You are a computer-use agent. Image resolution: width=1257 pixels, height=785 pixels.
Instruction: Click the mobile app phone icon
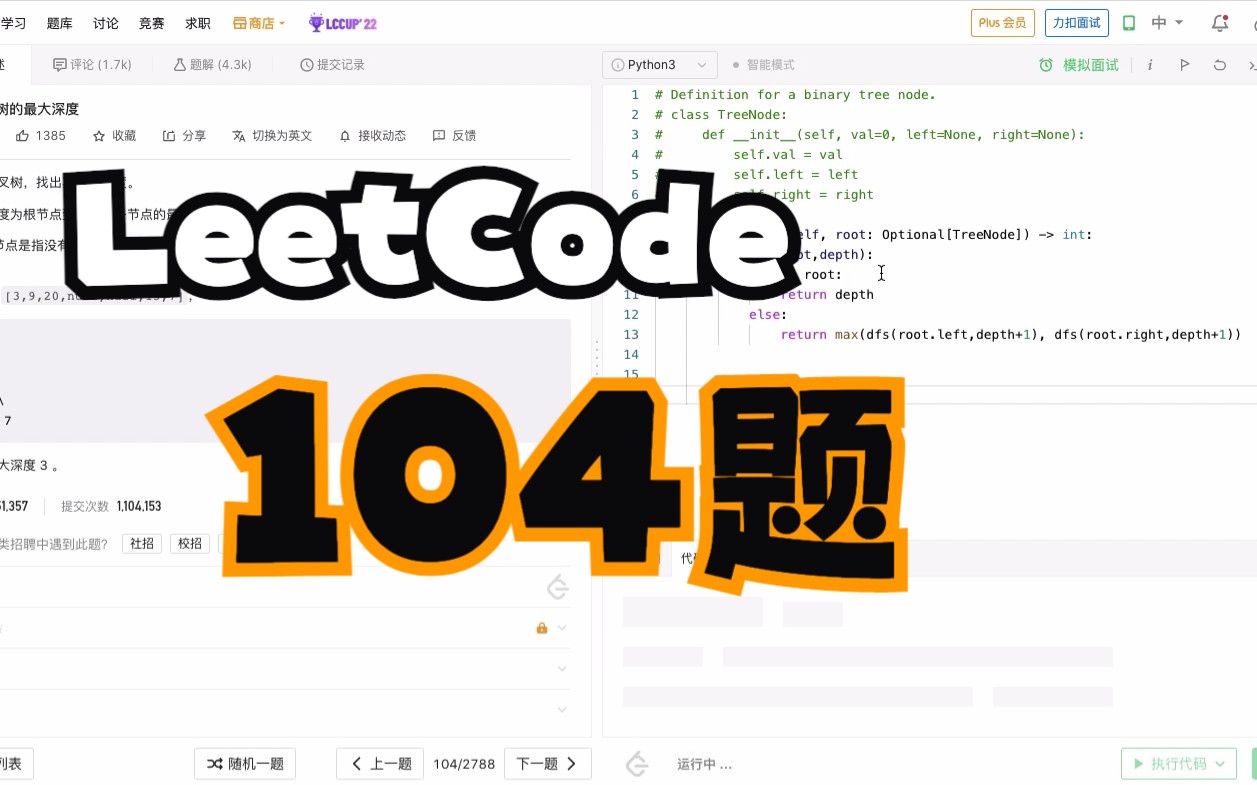click(x=1129, y=21)
